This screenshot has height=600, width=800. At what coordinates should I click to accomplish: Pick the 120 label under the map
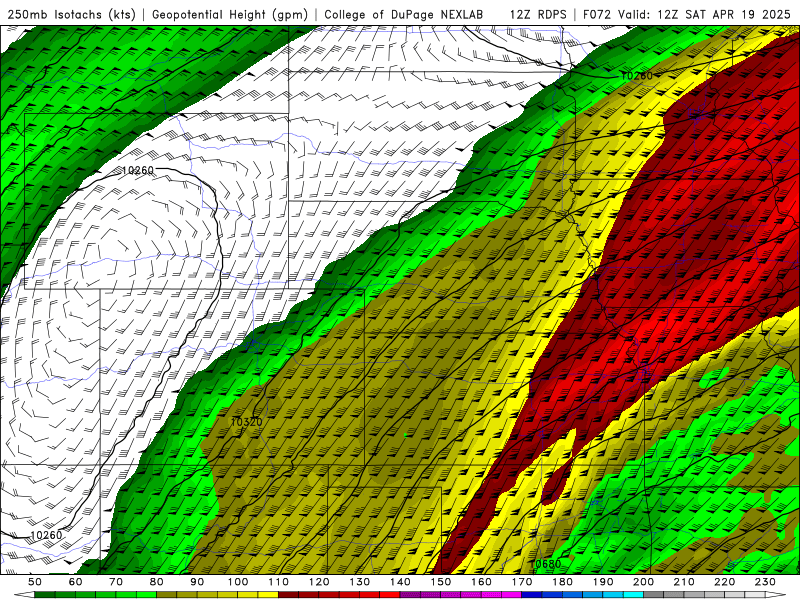pyautogui.click(x=319, y=582)
